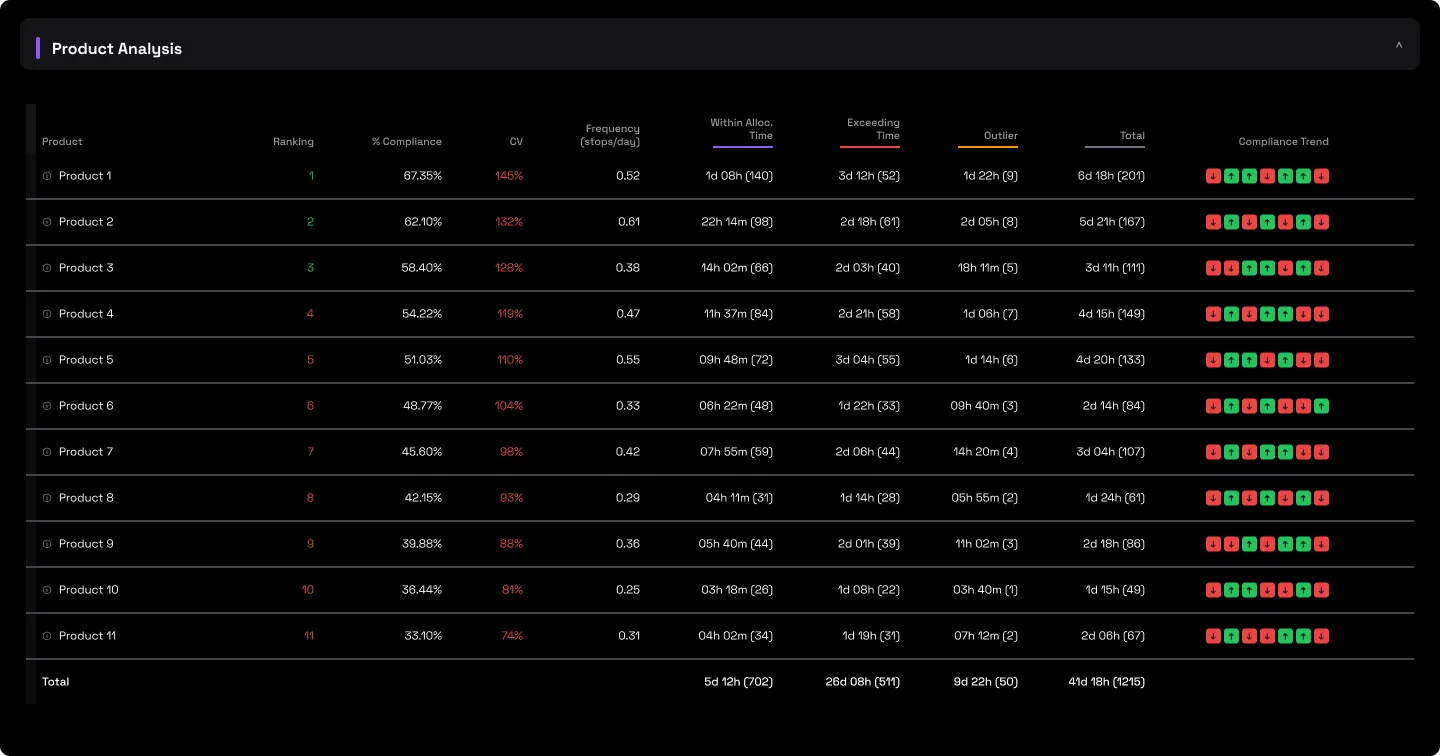Click the Compliance Trend column header

tap(1284, 142)
